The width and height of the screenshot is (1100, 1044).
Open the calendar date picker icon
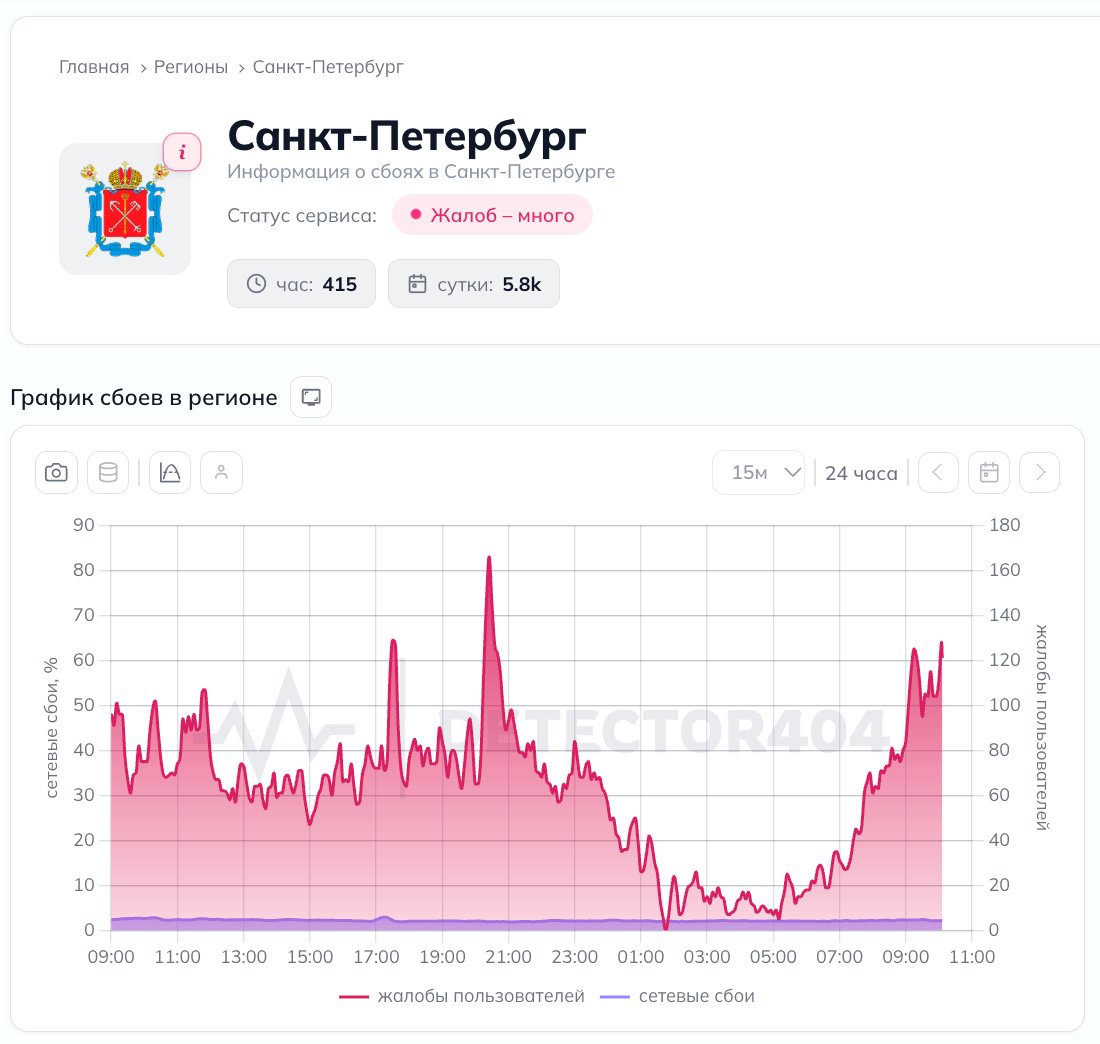988,472
